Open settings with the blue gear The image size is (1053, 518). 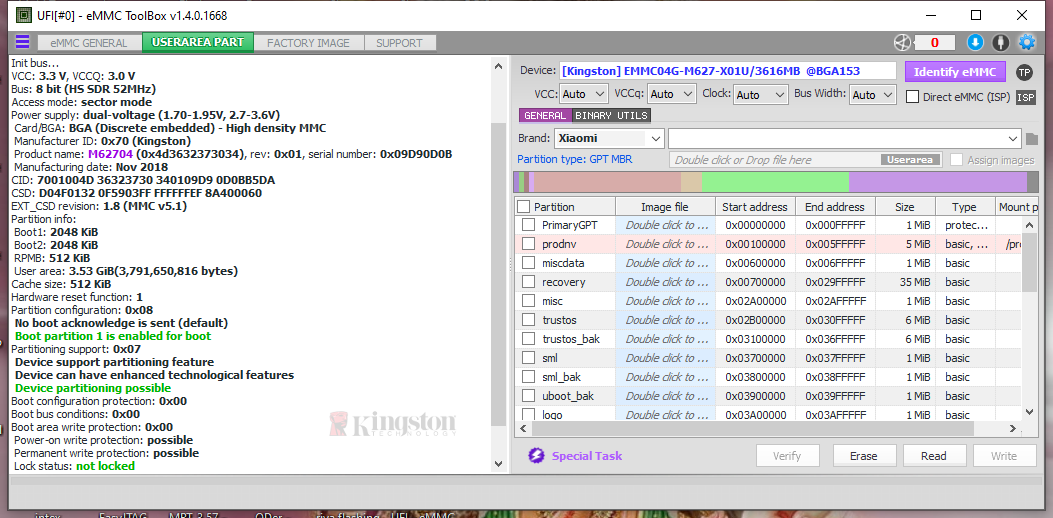(1027, 43)
